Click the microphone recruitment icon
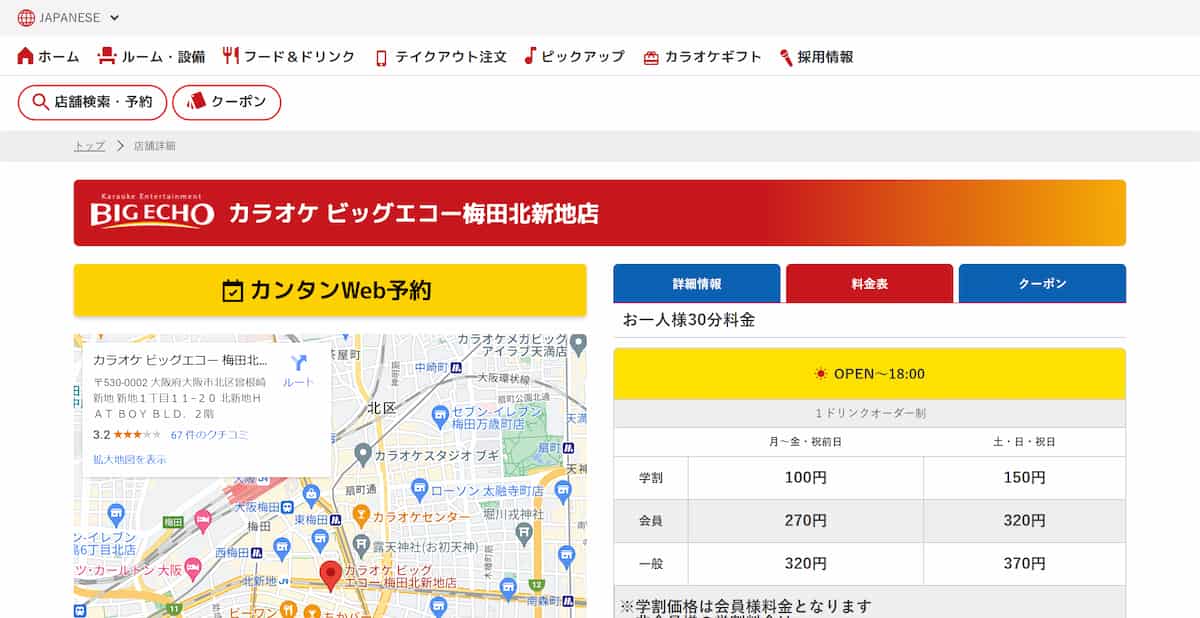Viewport: 1200px width, 618px height. 786,57
